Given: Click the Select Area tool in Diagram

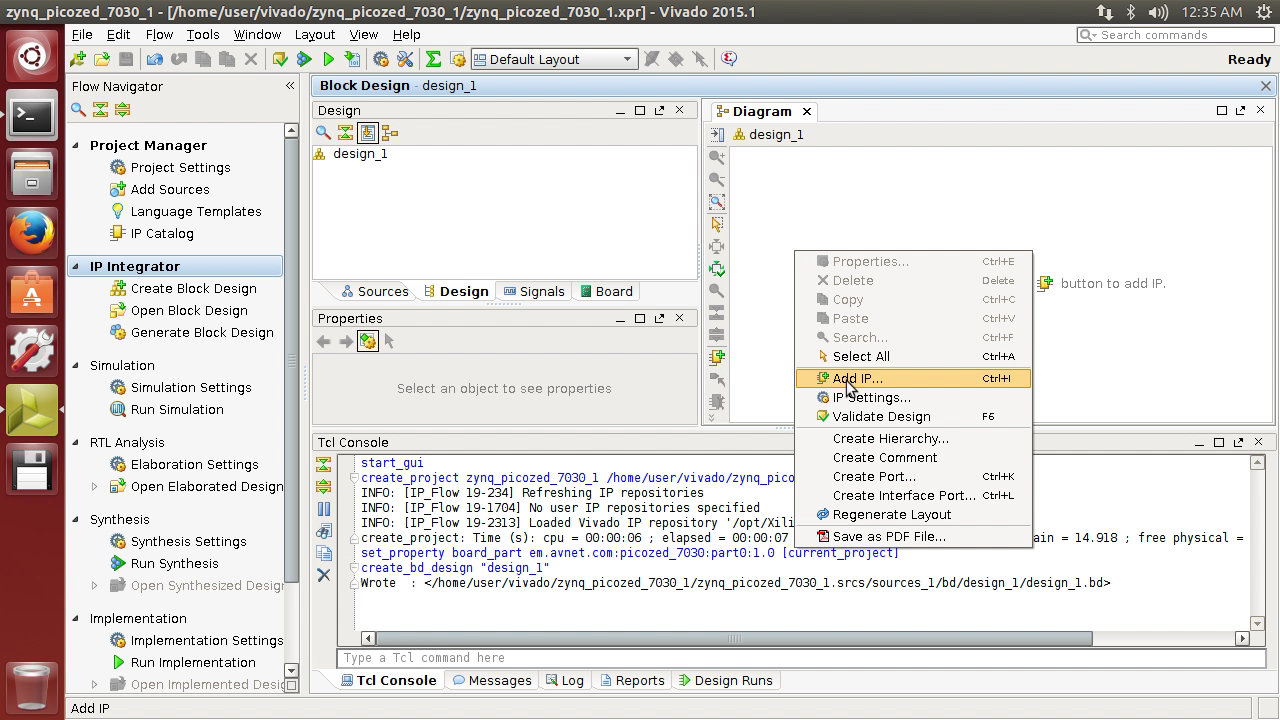Looking at the screenshot, I should (717, 224).
